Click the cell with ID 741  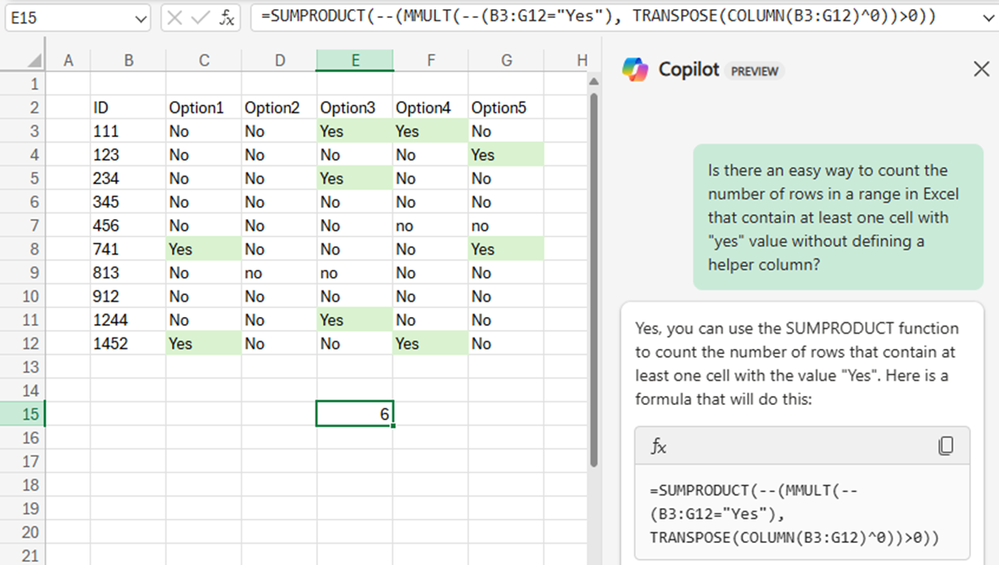(x=128, y=249)
